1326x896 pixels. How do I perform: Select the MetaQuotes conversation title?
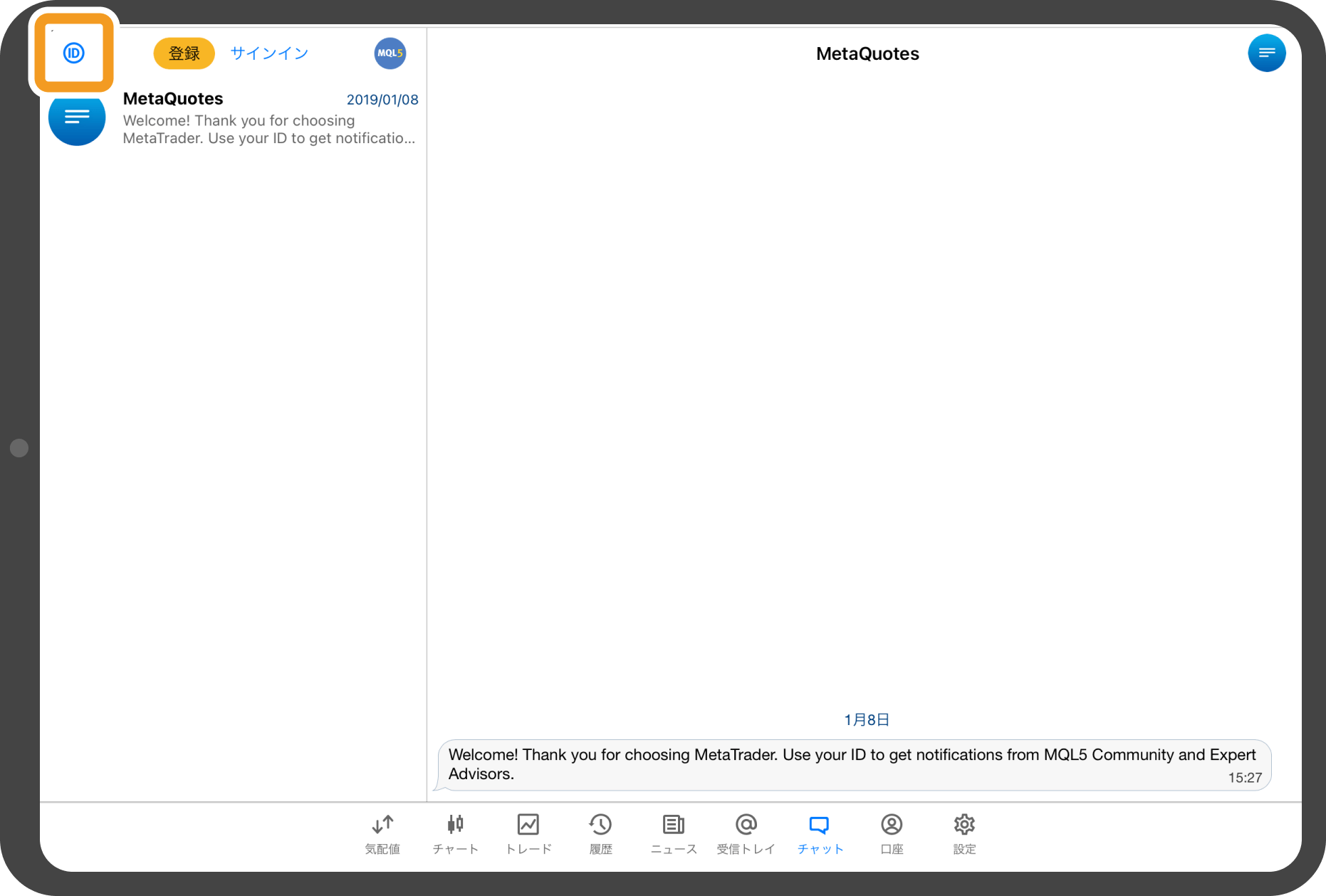point(173,98)
